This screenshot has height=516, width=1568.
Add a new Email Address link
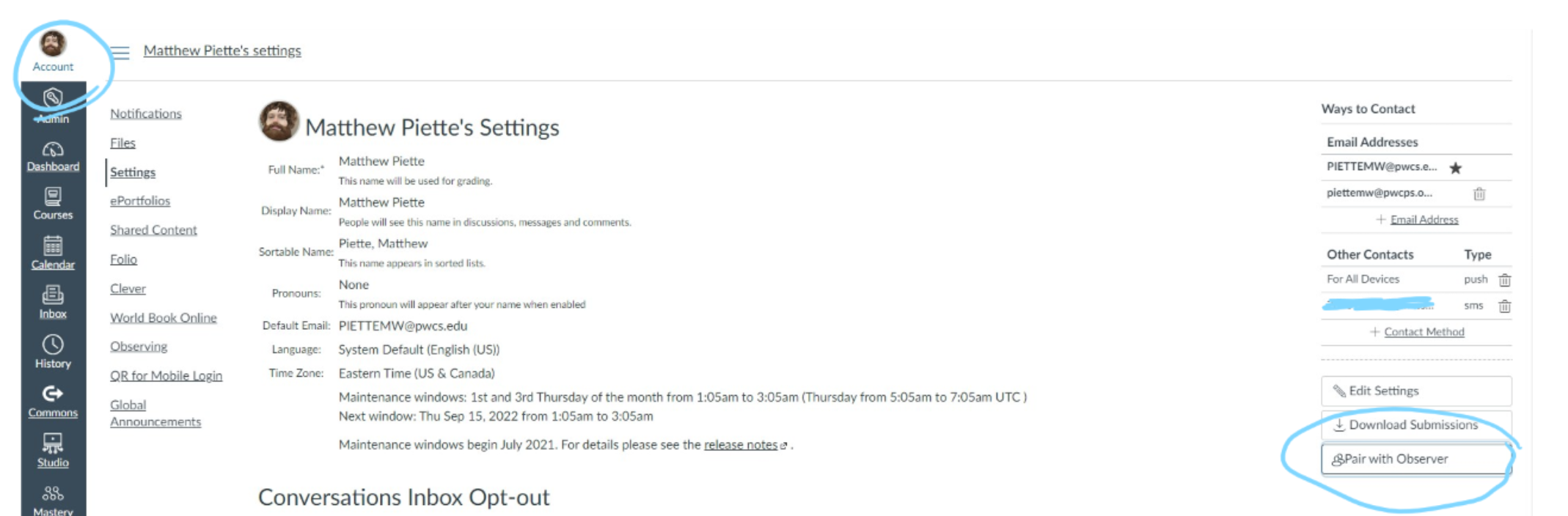1424,219
